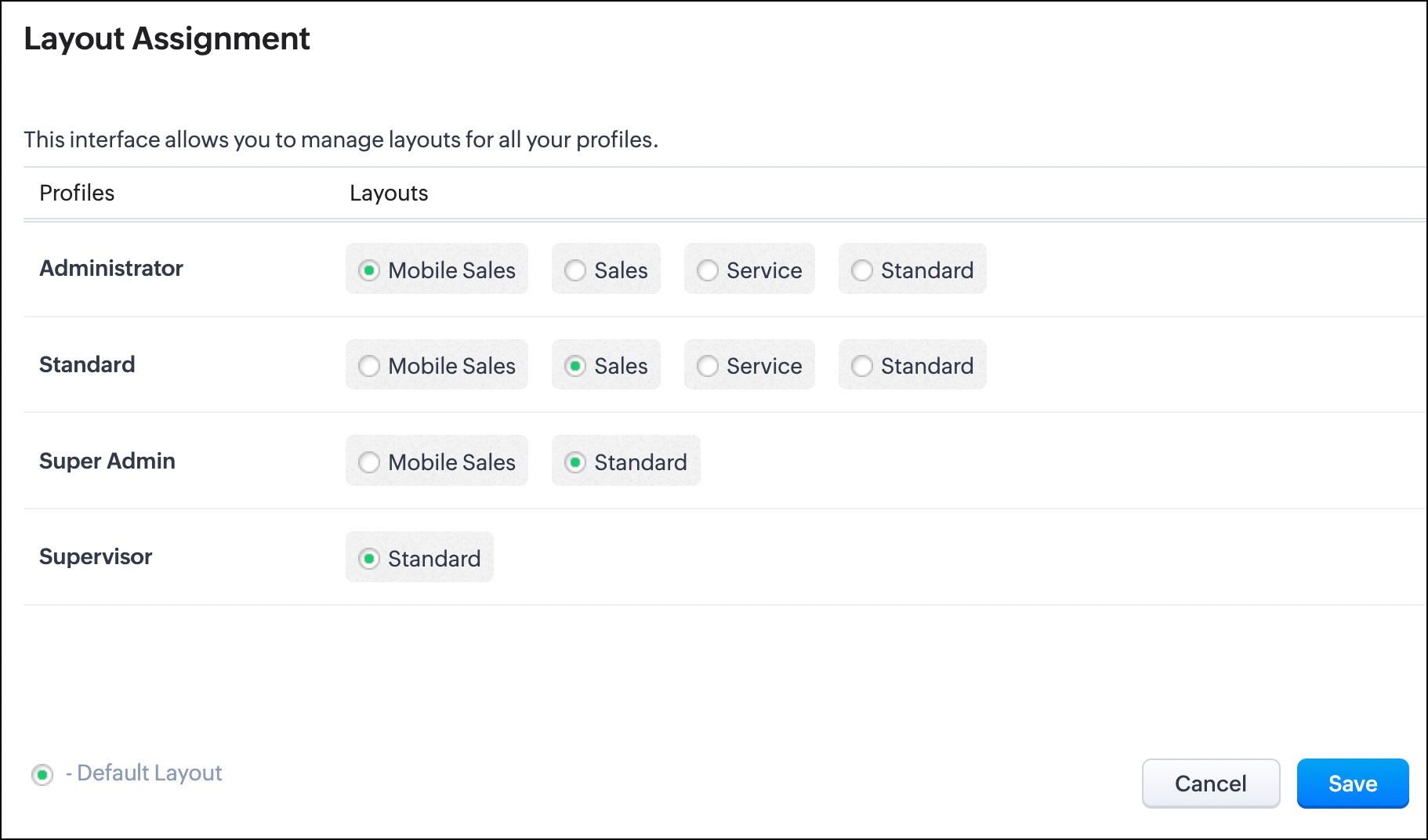
Task: Click the Layouts column header
Action: click(x=389, y=193)
